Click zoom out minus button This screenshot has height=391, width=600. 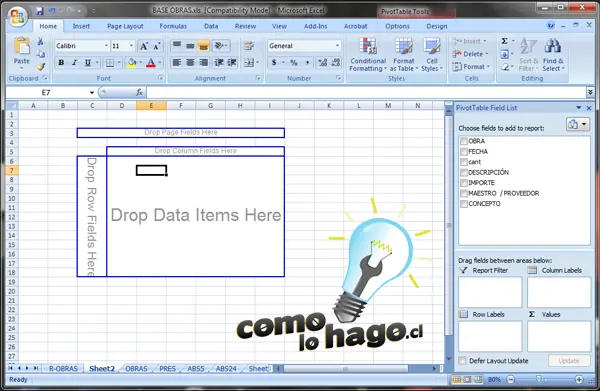coord(511,380)
